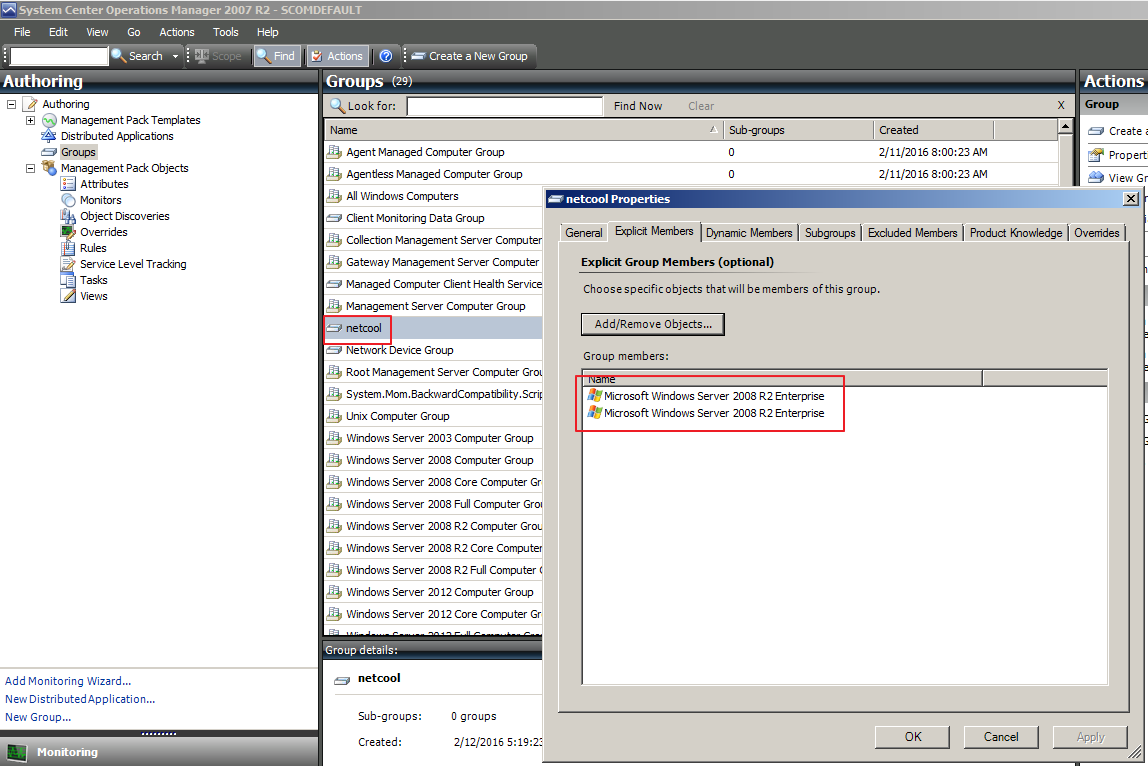Switch to the Product Knowledge tab

coord(1015,233)
